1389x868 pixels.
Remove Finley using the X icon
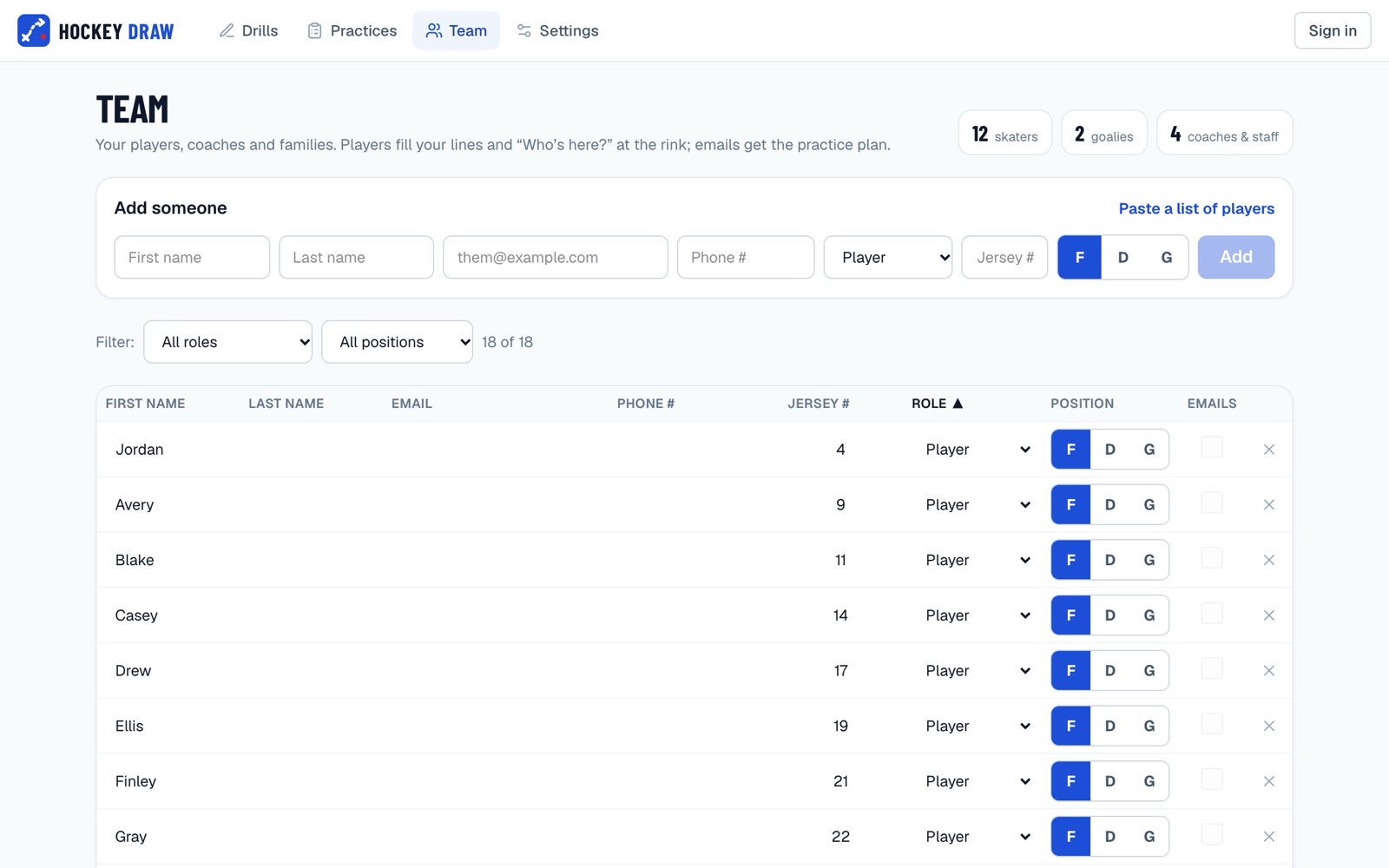[1268, 782]
